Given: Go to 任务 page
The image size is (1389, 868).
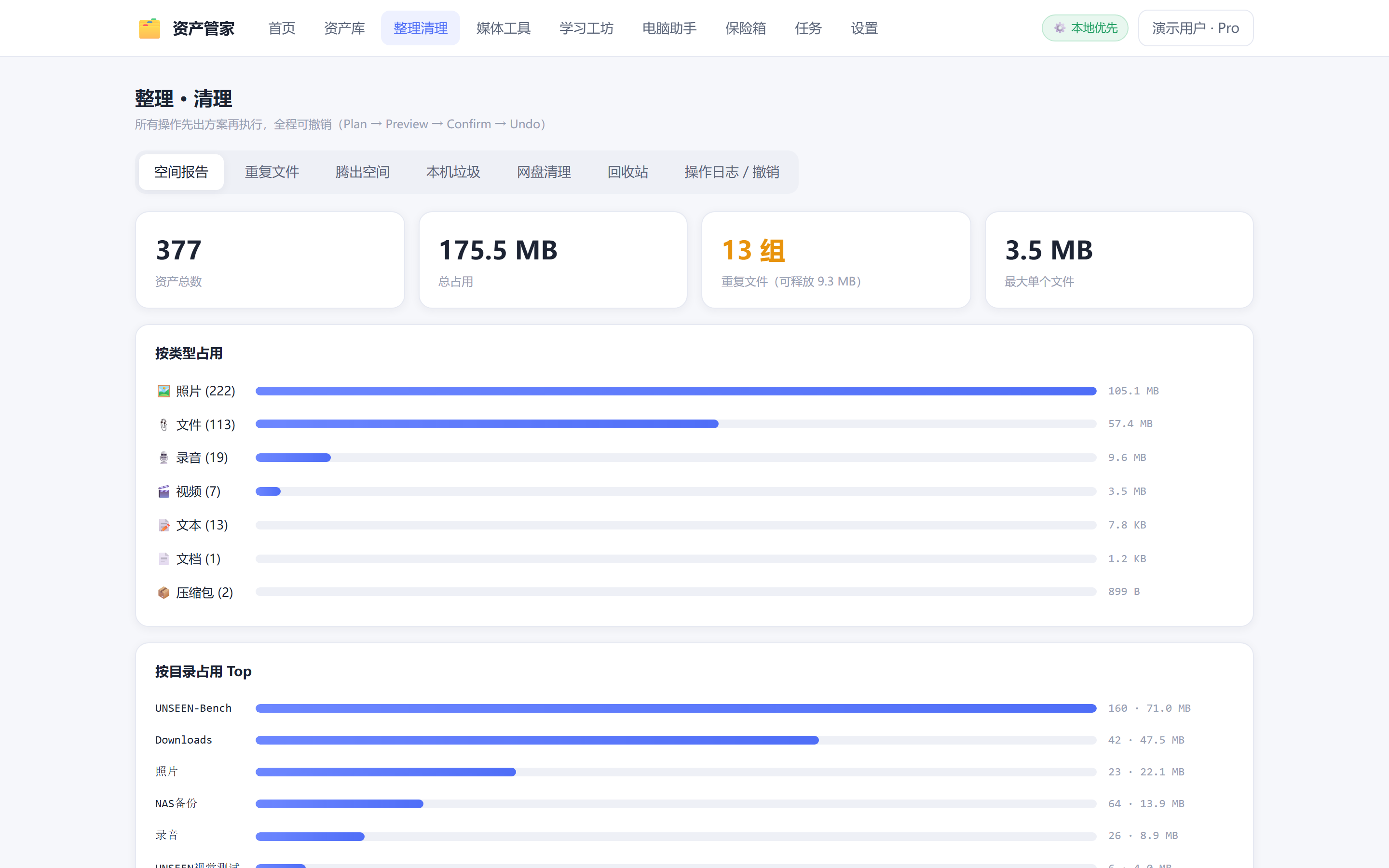Looking at the screenshot, I should tap(808, 28).
